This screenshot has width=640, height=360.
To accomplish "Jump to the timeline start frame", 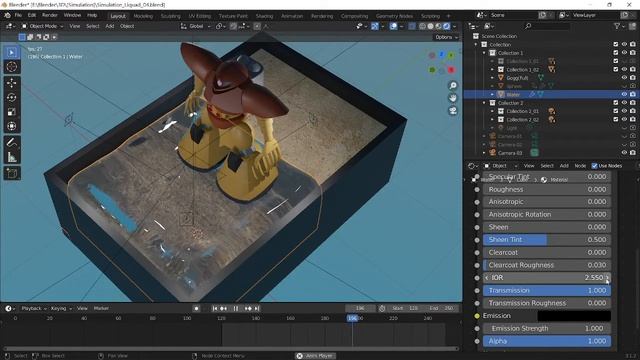I will pos(215,309).
